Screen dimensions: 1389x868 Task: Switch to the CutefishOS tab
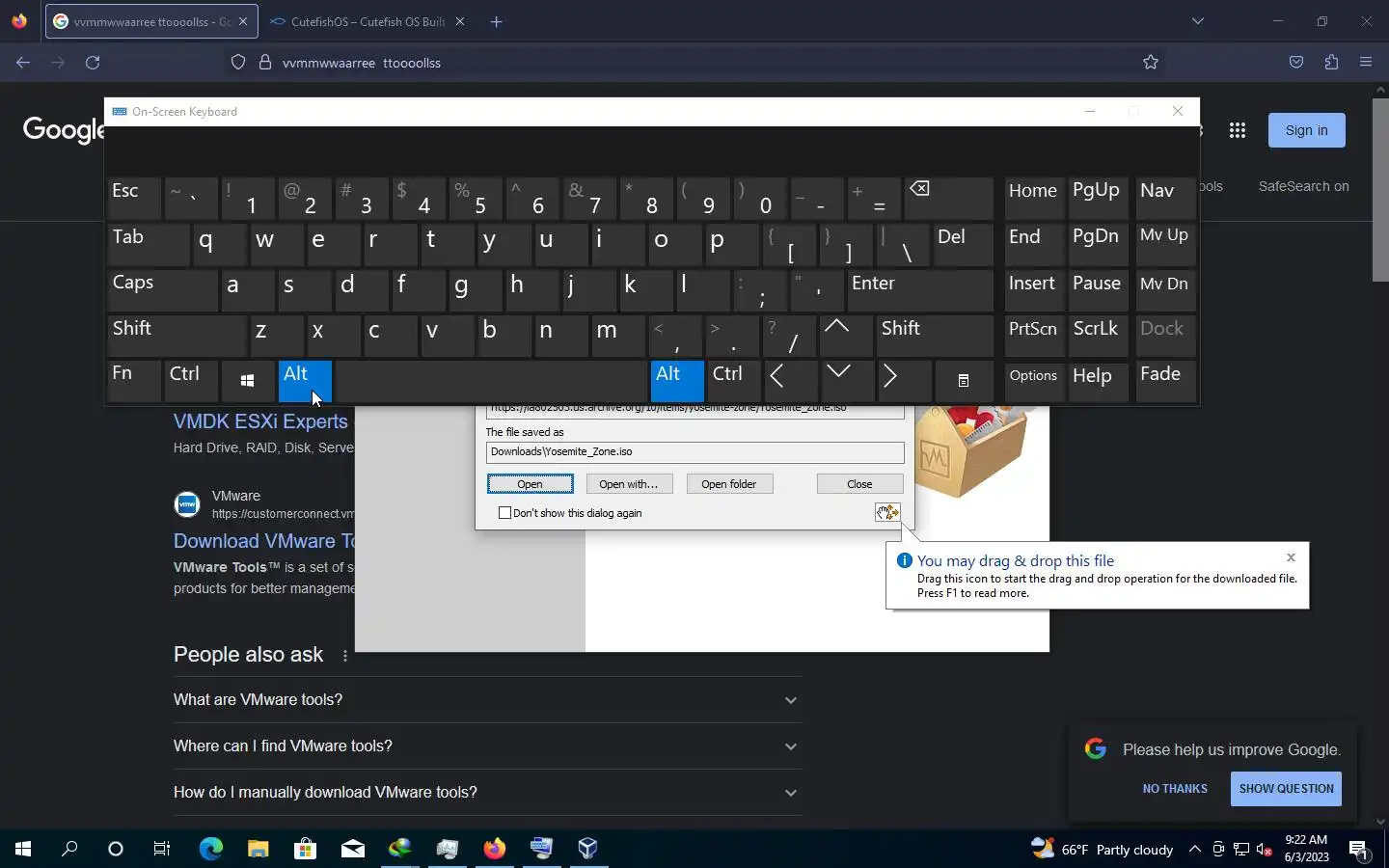[367, 21]
